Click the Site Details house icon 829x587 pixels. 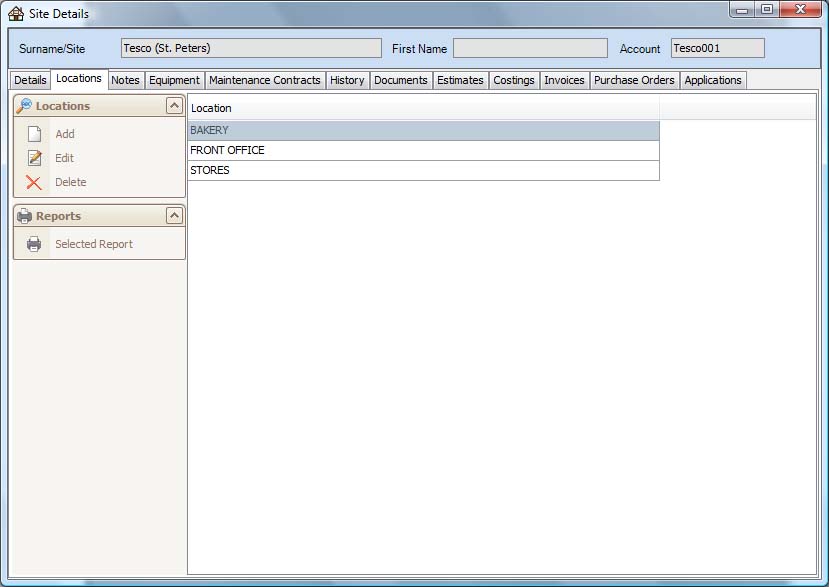point(16,13)
